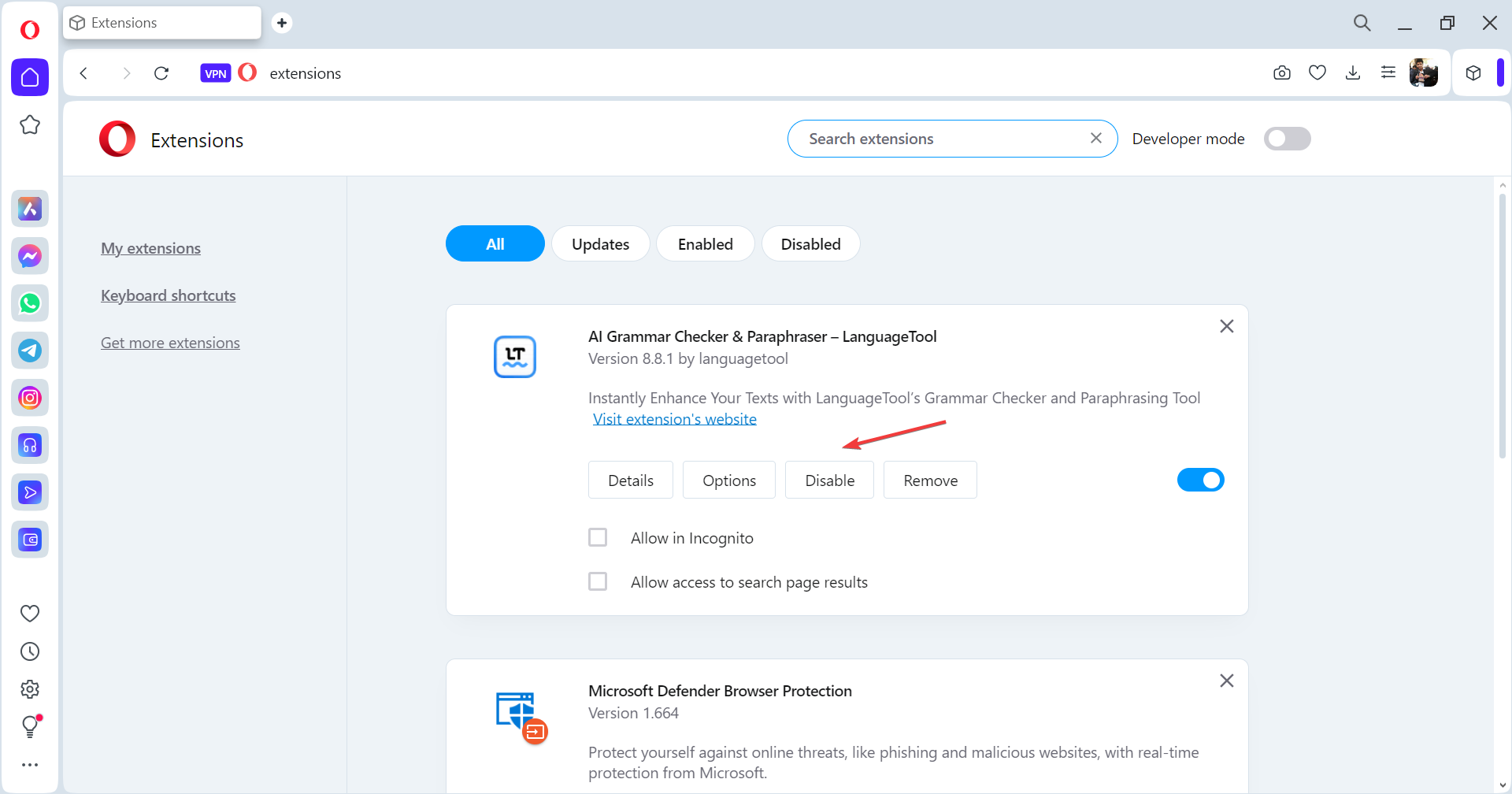Viewport: 1512px width, 794px height.
Task: Open the heart icon in sidebar
Action: [30, 613]
